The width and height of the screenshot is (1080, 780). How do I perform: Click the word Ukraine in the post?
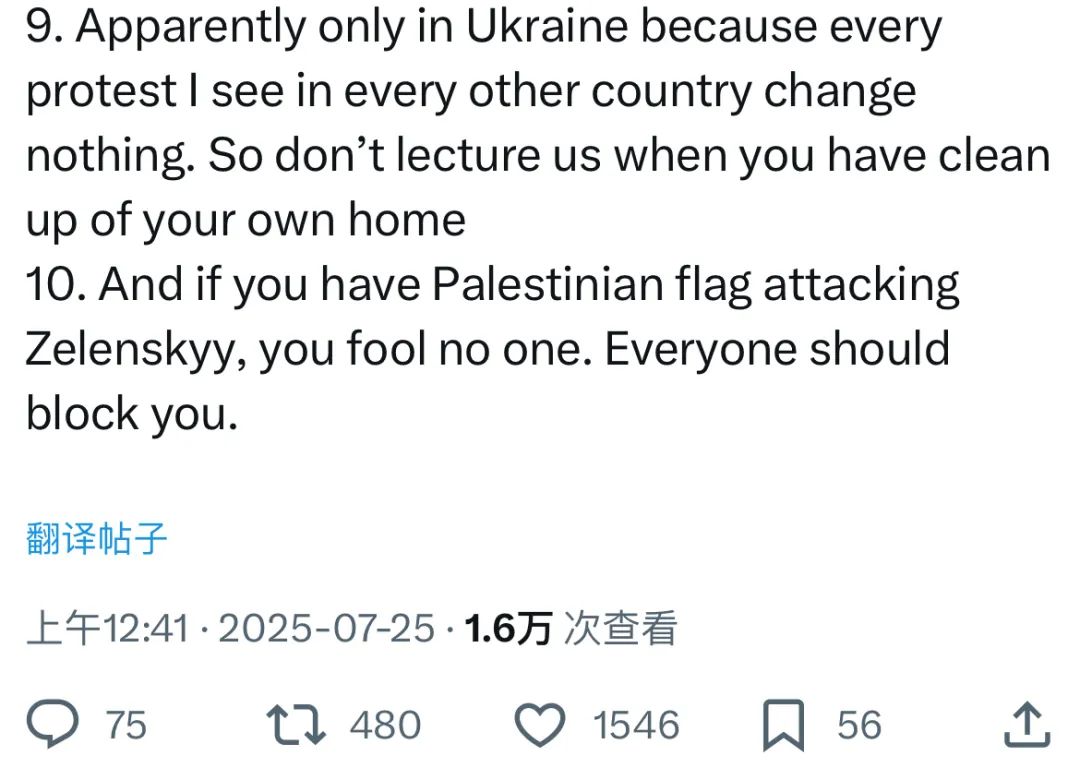coord(547,26)
